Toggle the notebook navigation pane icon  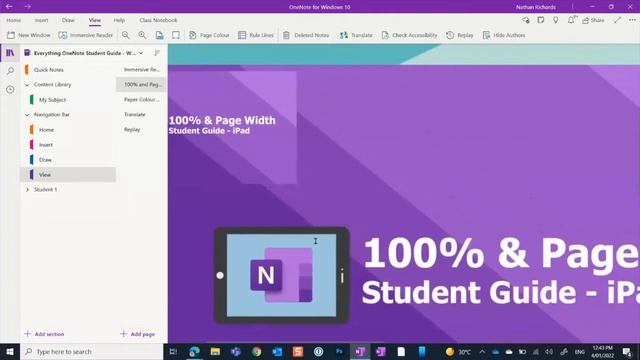coord(10,53)
